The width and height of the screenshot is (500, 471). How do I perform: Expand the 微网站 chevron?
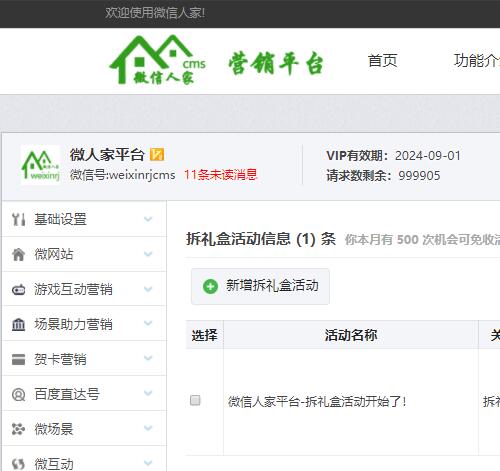148,254
